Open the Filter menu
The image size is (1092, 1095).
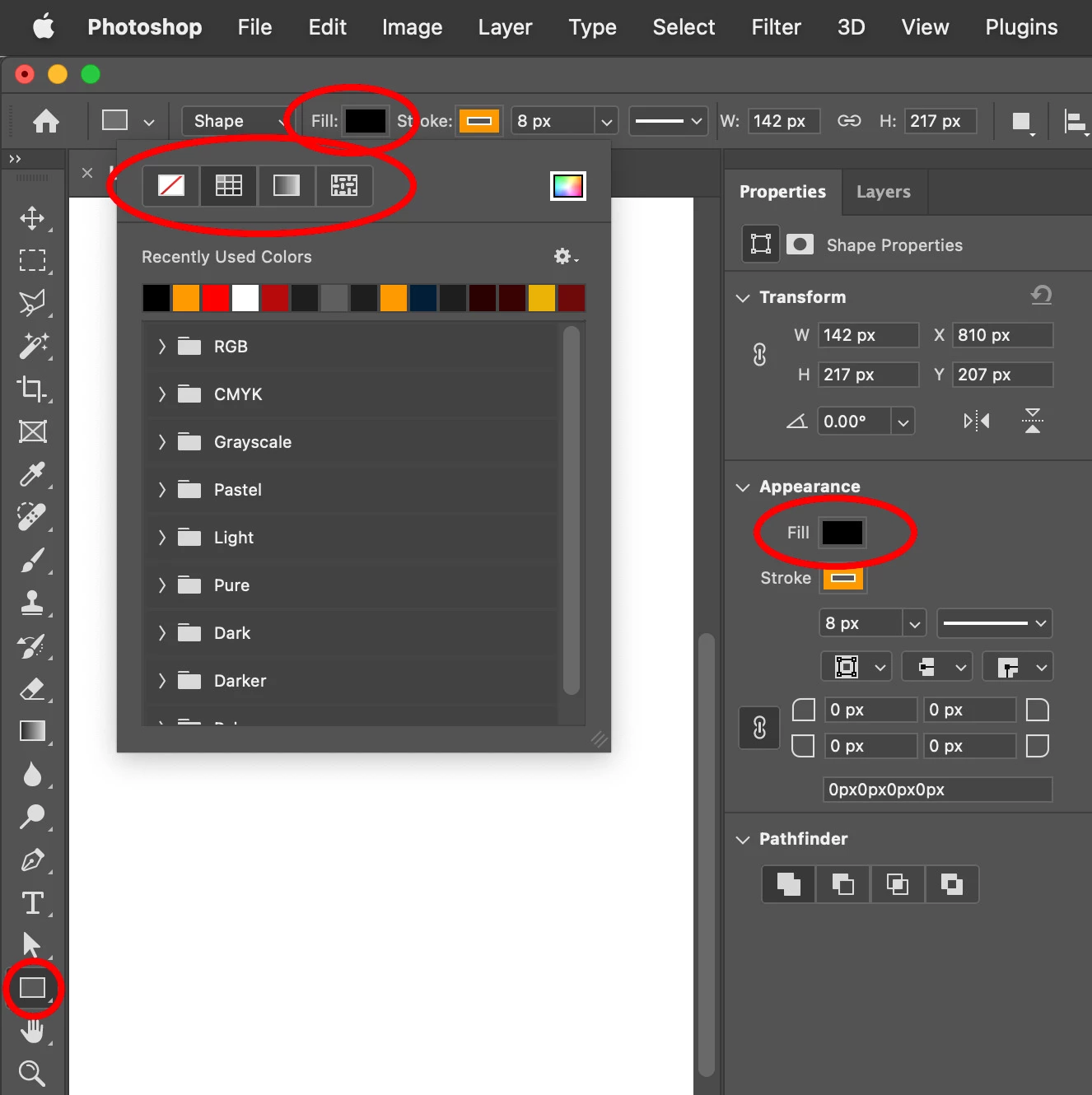click(x=776, y=27)
